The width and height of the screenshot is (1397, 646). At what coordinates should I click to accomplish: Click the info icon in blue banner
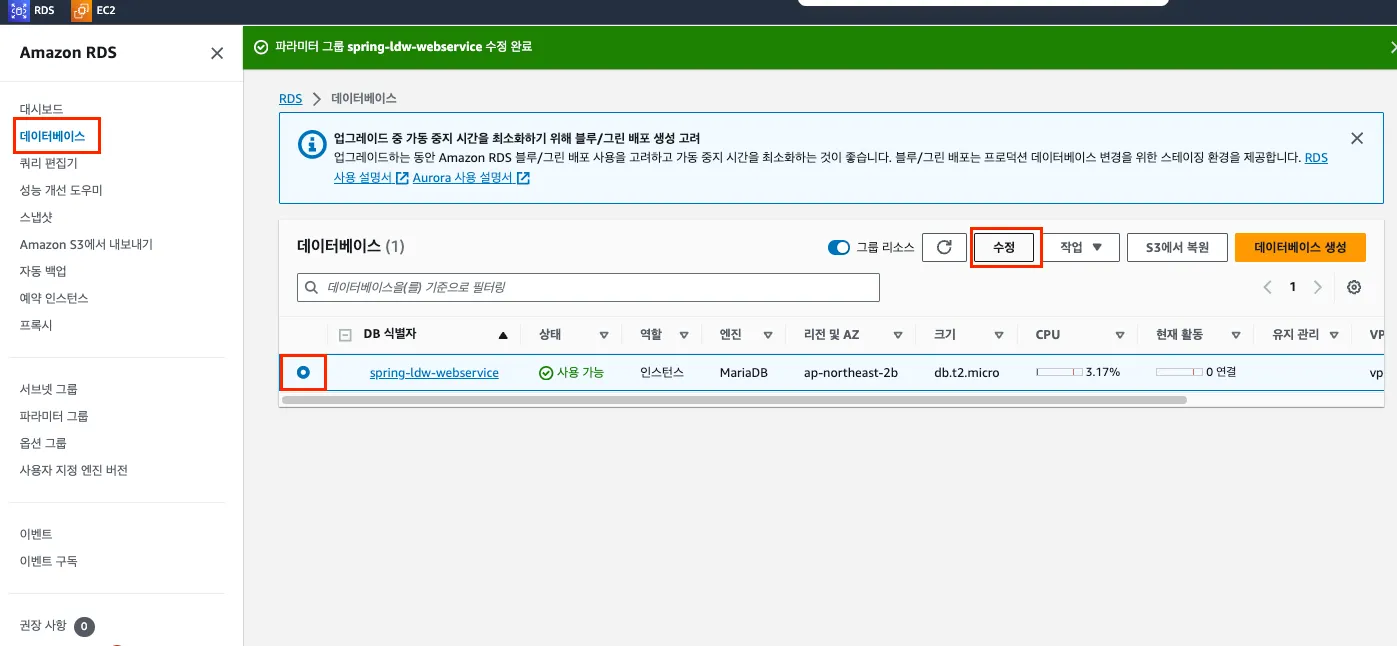(x=313, y=144)
